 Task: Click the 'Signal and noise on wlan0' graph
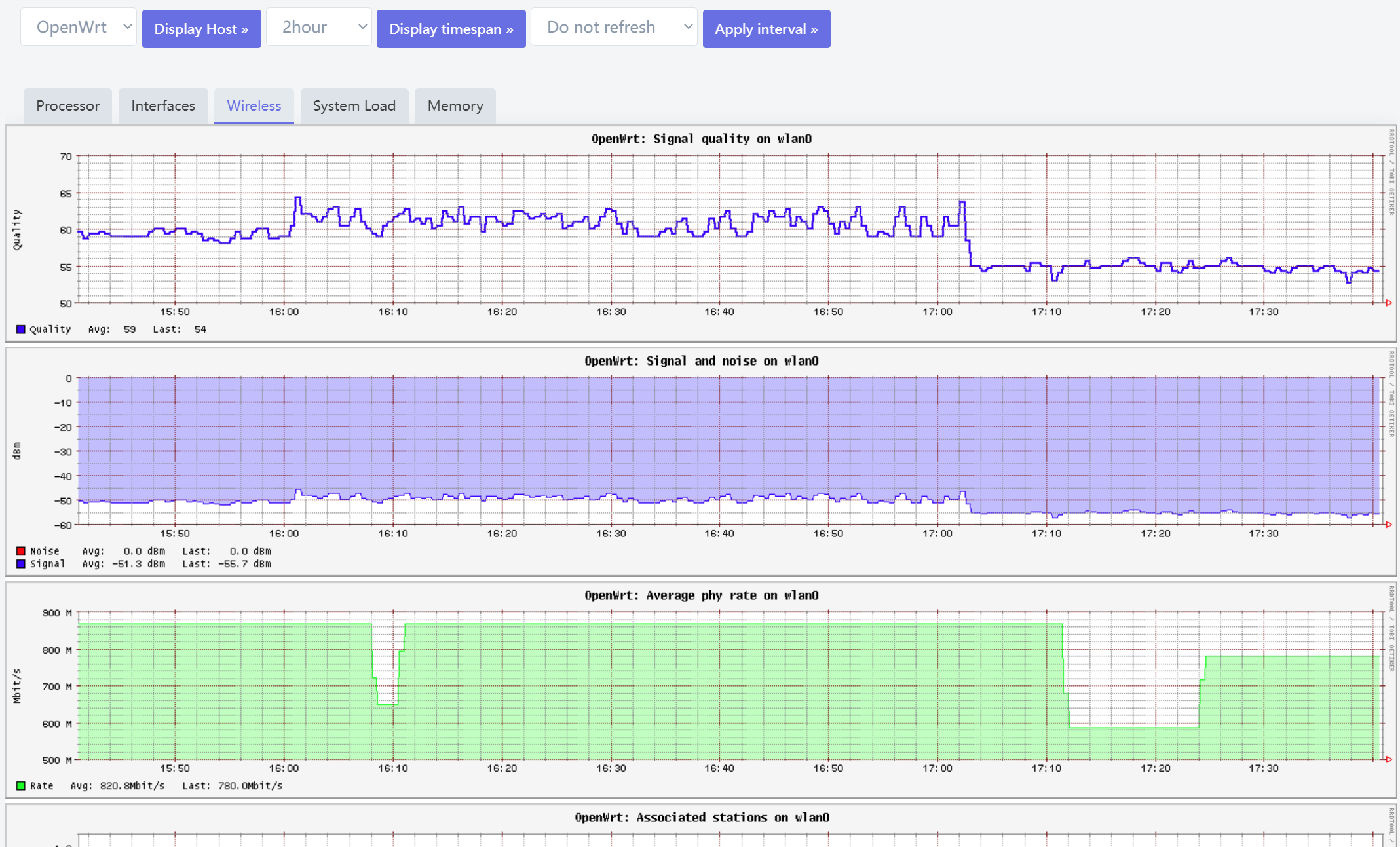click(701, 452)
